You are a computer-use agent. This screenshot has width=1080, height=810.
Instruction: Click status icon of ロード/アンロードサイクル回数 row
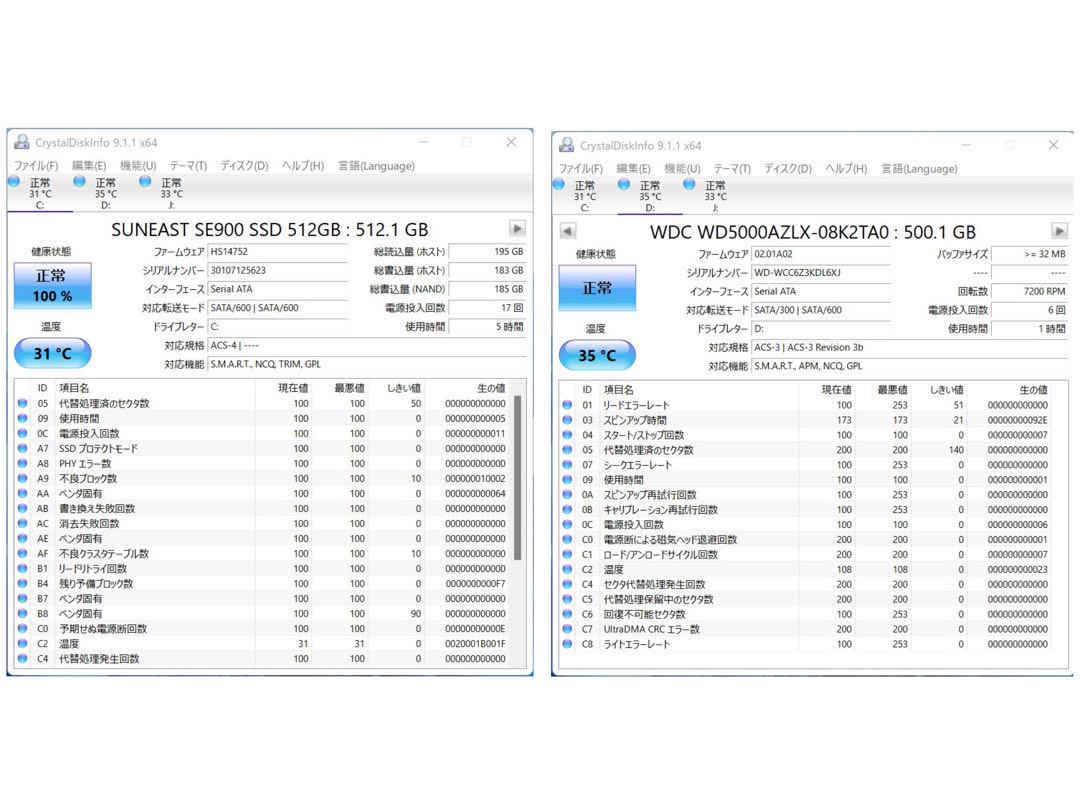coord(568,554)
